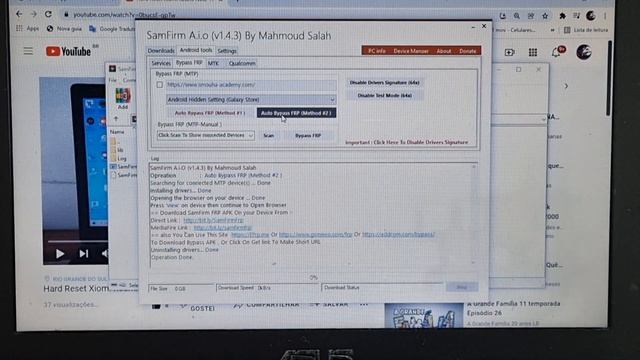Open the addrom.com bypass link
The height and width of the screenshot is (360, 640).
[x=398, y=235]
